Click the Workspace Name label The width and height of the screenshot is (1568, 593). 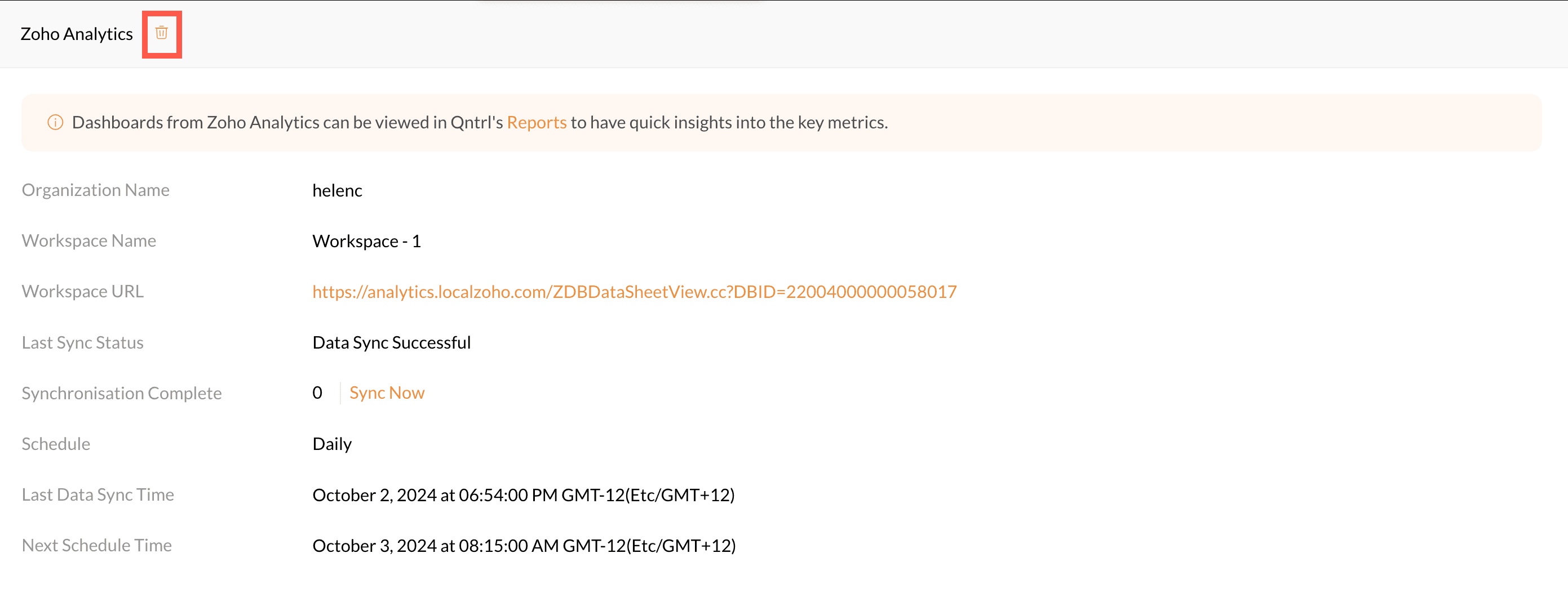(89, 241)
